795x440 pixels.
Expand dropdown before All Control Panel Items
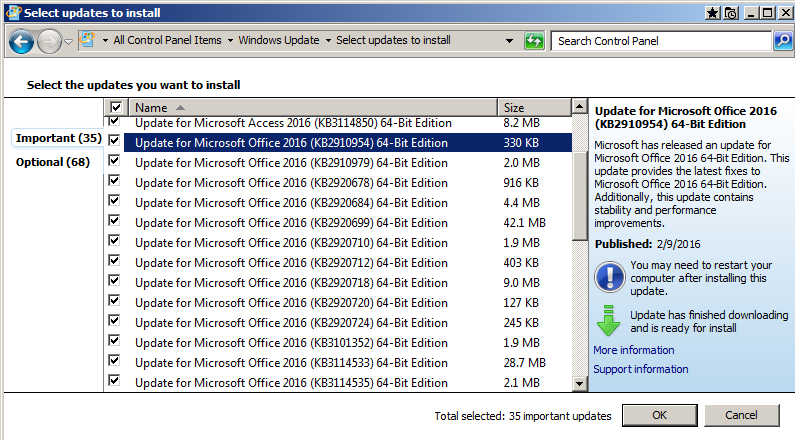[x=105, y=41]
